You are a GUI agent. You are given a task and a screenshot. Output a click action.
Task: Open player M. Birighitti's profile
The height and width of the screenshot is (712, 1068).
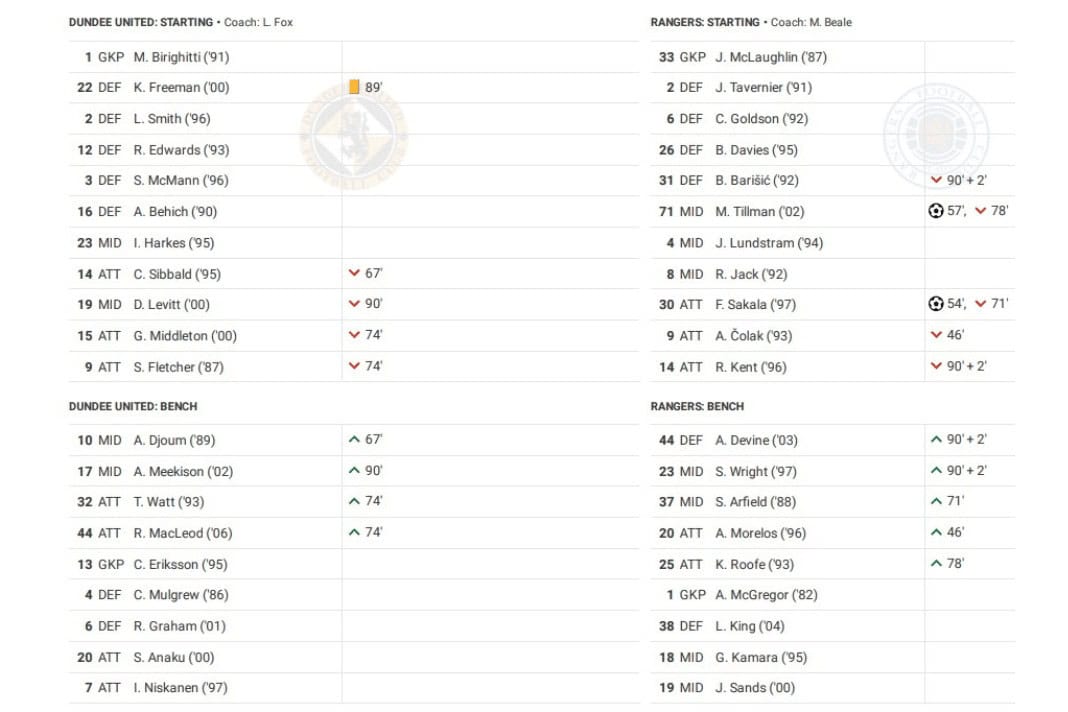point(181,57)
